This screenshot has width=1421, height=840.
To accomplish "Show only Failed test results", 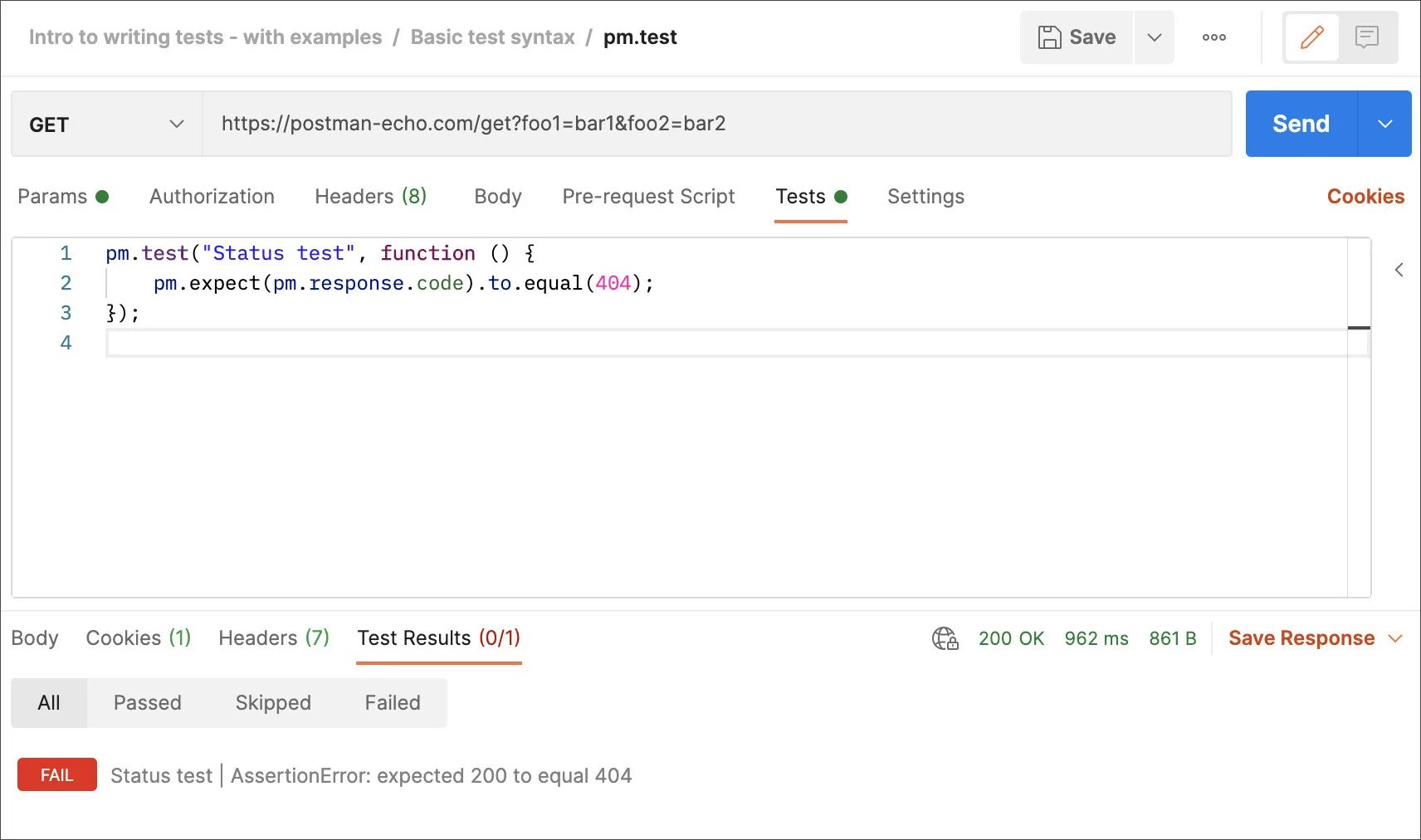I will tap(393, 703).
